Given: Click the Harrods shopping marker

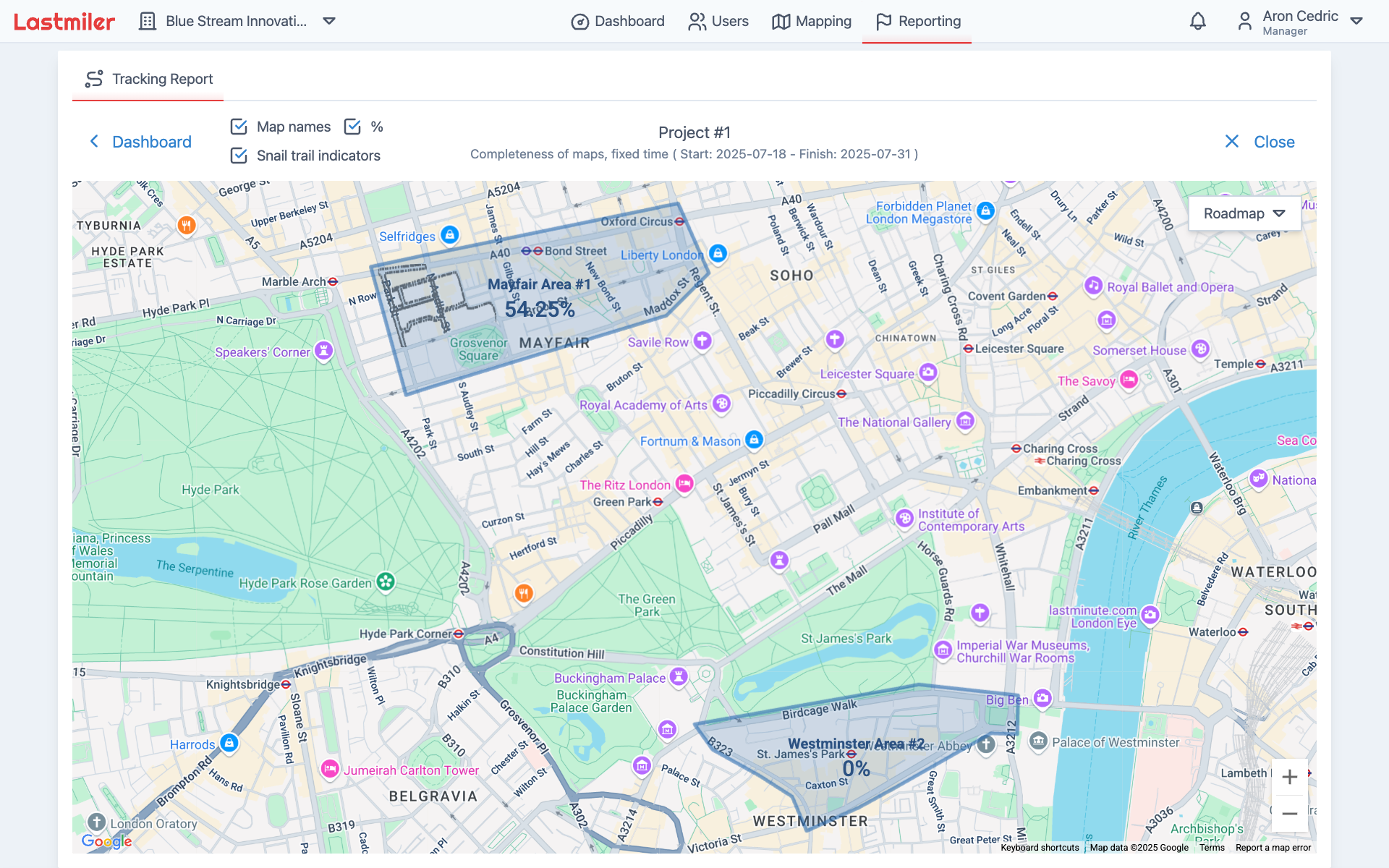Looking at the screenshot, I should 229,743.
